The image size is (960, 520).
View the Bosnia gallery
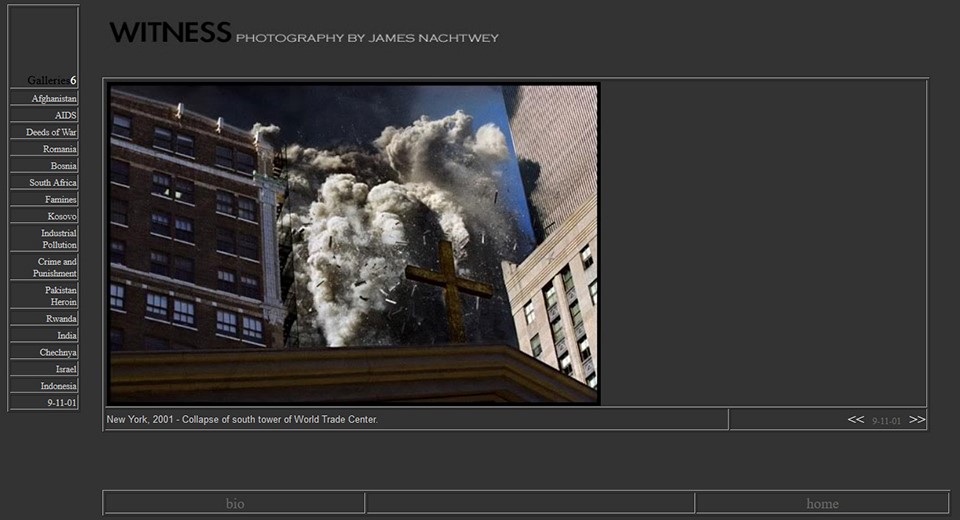[x=64, y=166]
